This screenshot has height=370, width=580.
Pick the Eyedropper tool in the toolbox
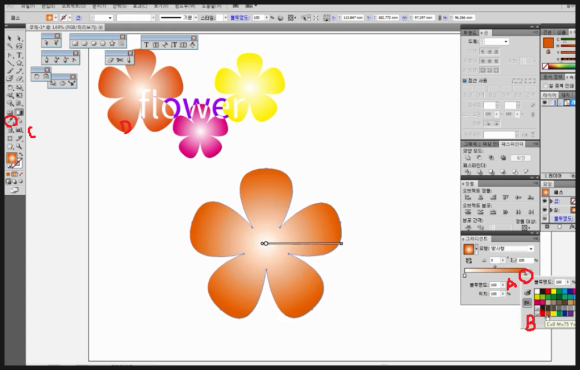[x=11, y=121]
